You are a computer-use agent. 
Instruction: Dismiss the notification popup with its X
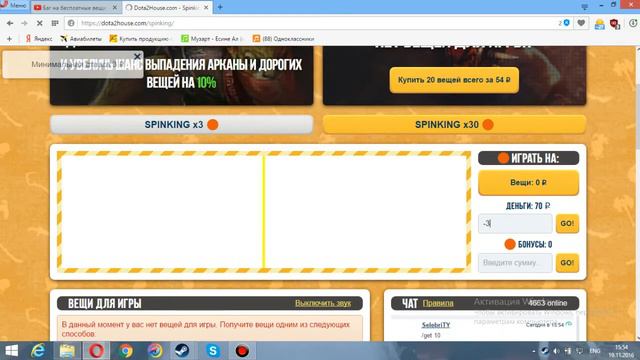(138, 56)
